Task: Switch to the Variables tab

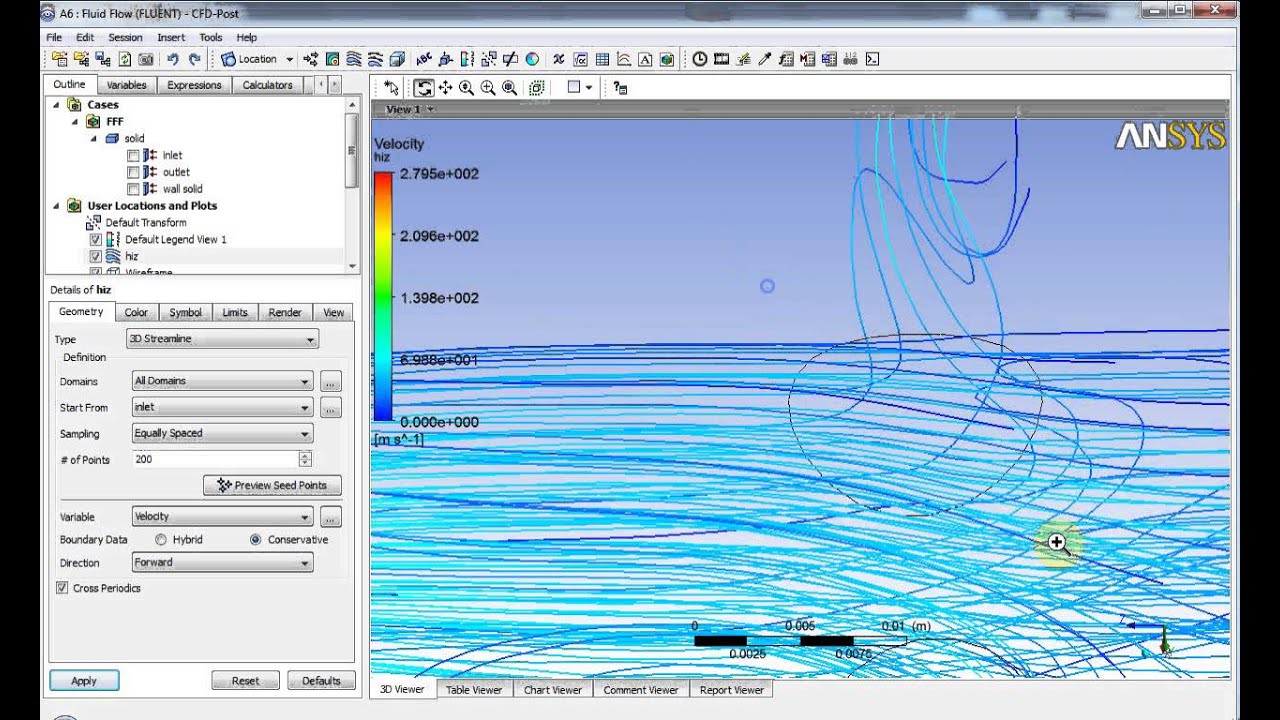Action: point(127,85)
